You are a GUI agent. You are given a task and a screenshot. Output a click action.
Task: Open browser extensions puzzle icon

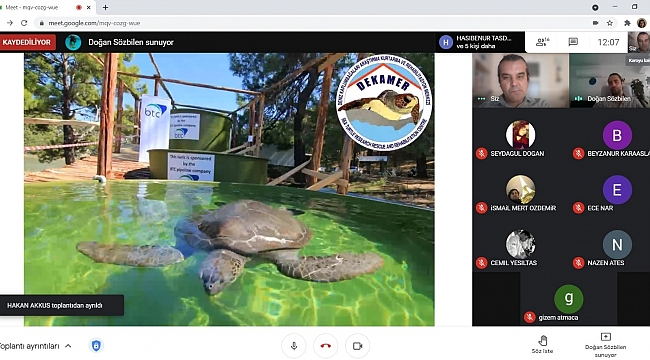click(627, 23)
